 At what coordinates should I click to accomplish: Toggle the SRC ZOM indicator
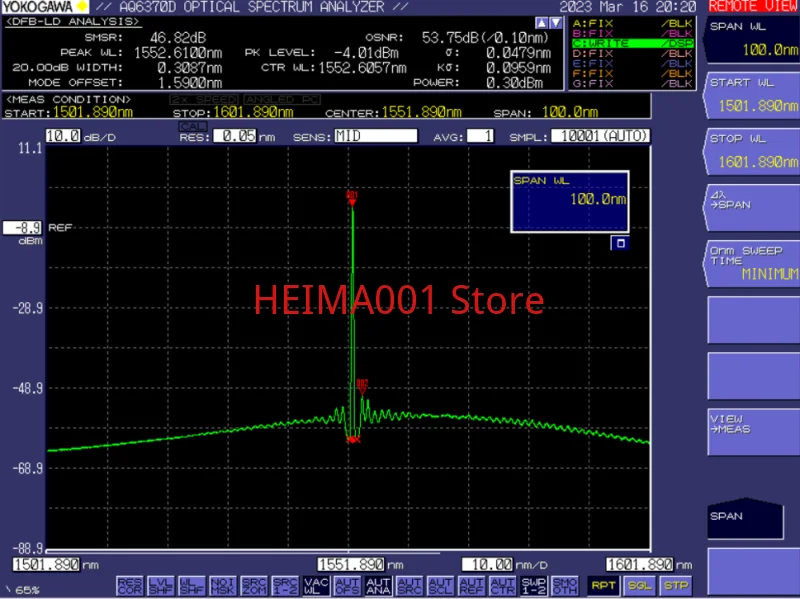click(254, 585)
